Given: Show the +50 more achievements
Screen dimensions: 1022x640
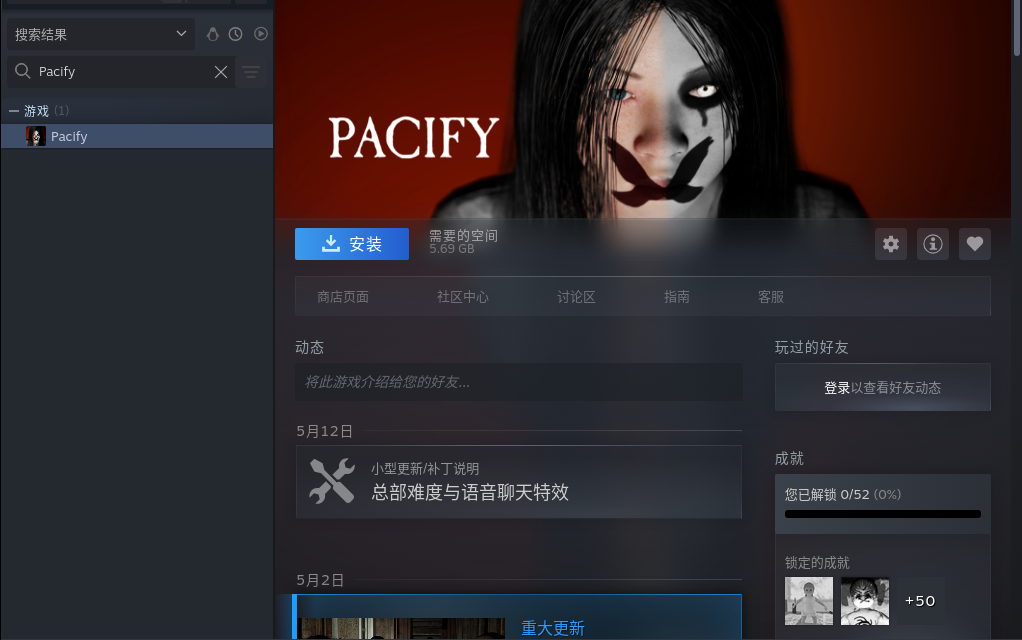Looking at the screenshot, I should coord(920,601).
